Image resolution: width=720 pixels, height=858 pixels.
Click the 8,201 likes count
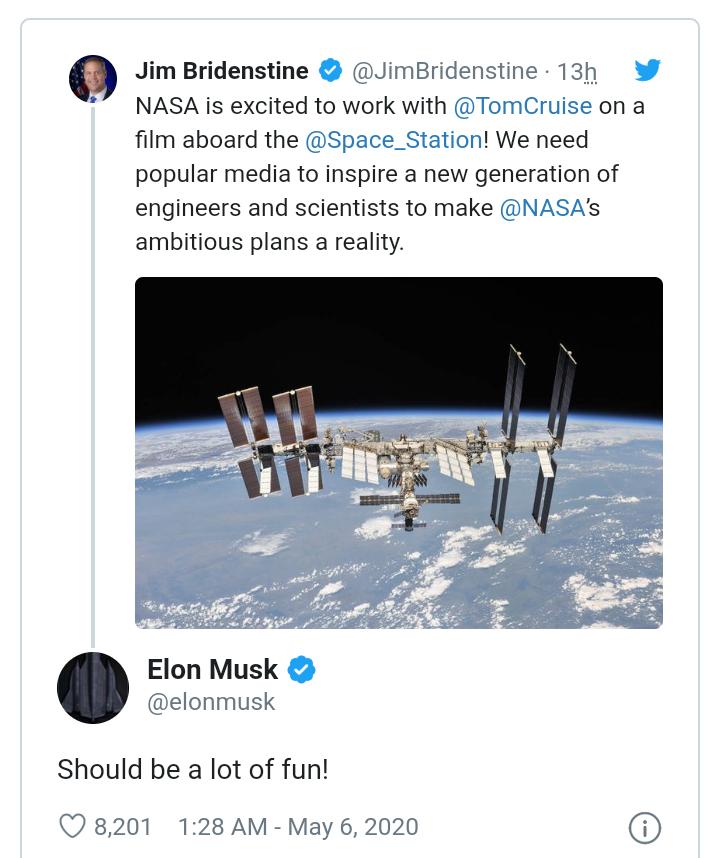[123, 827]
